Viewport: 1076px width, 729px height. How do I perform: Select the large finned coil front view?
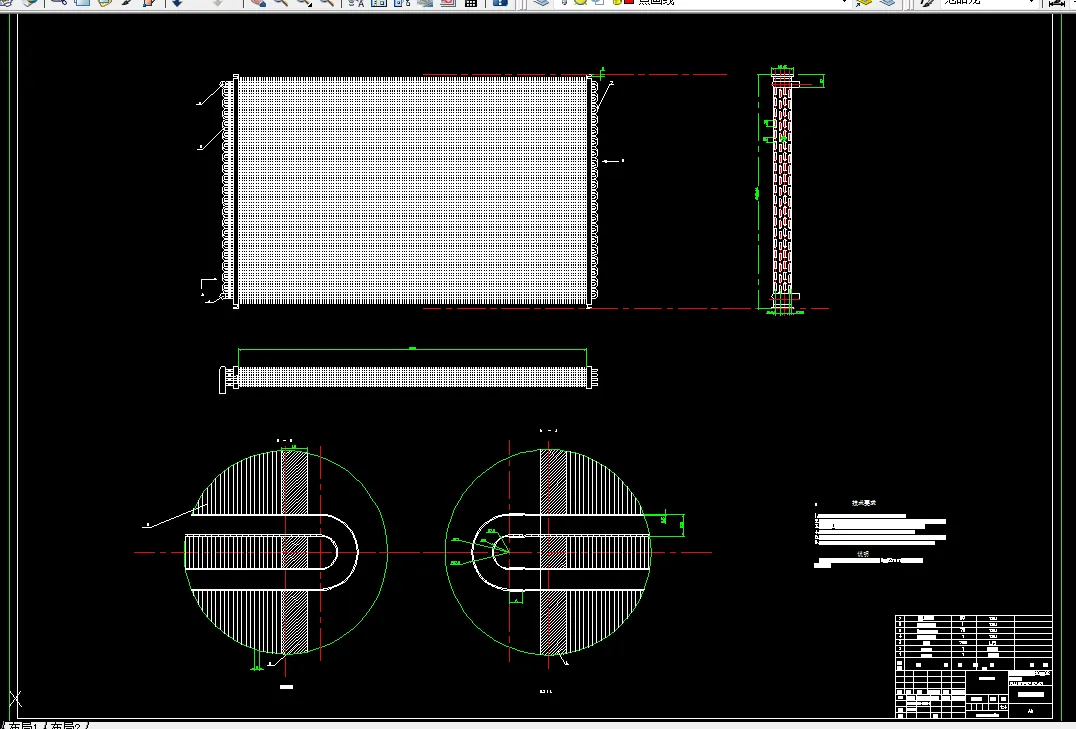tap(411, 191)
